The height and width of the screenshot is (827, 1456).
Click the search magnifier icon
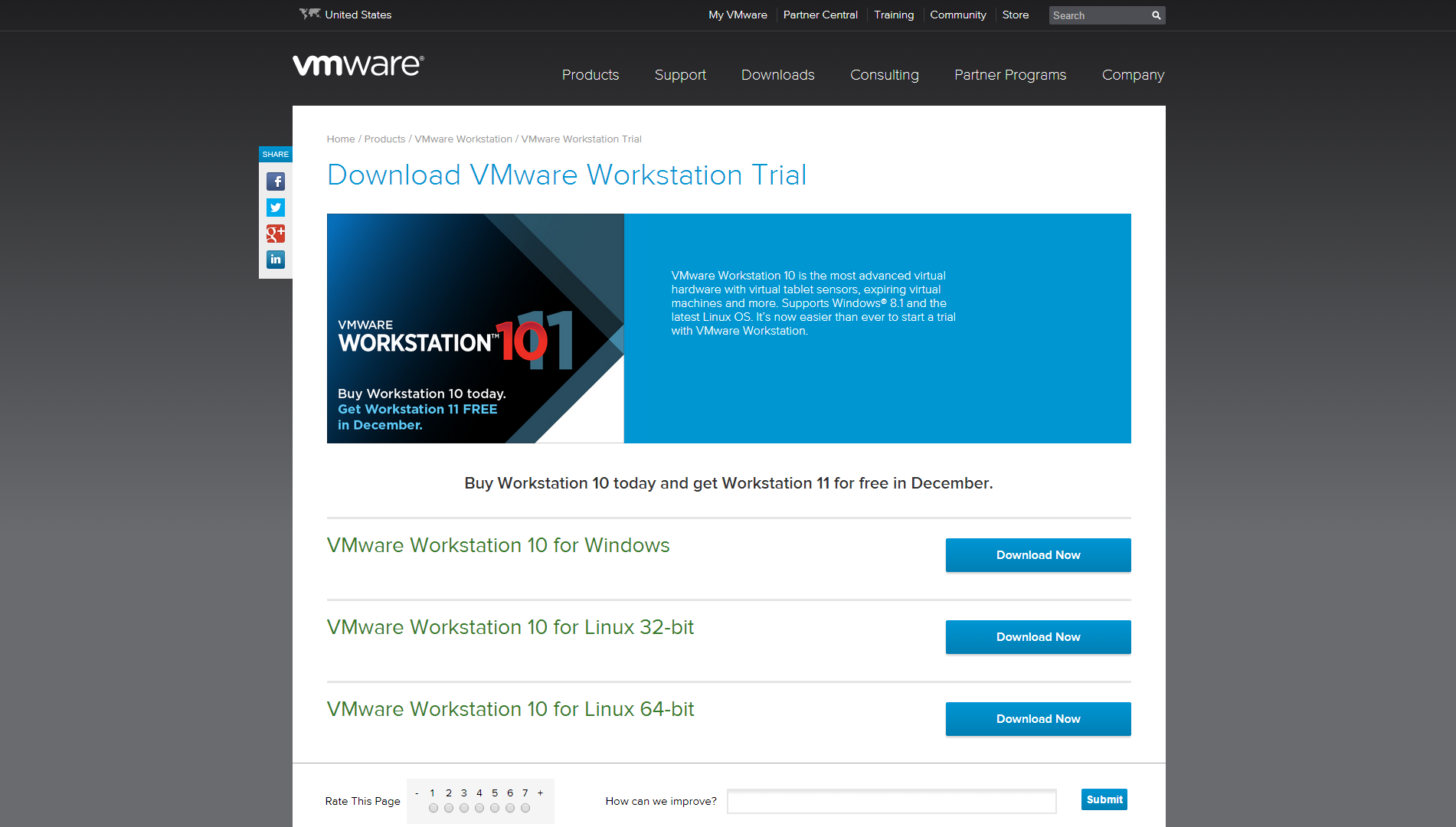[1157, 15]
